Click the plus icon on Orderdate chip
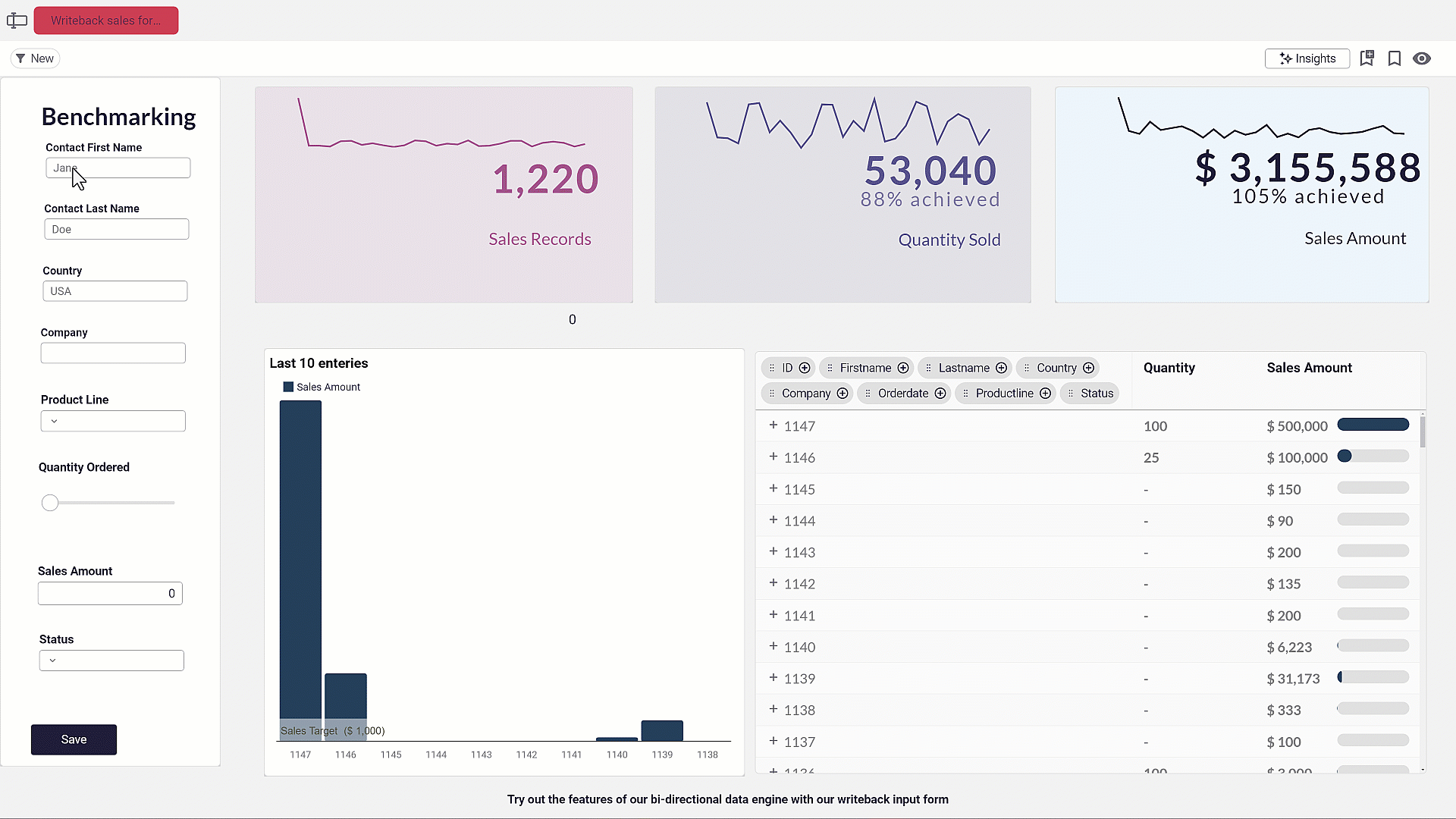Image resolution: width=1456 pixels, height=819 pixels. 940,393
